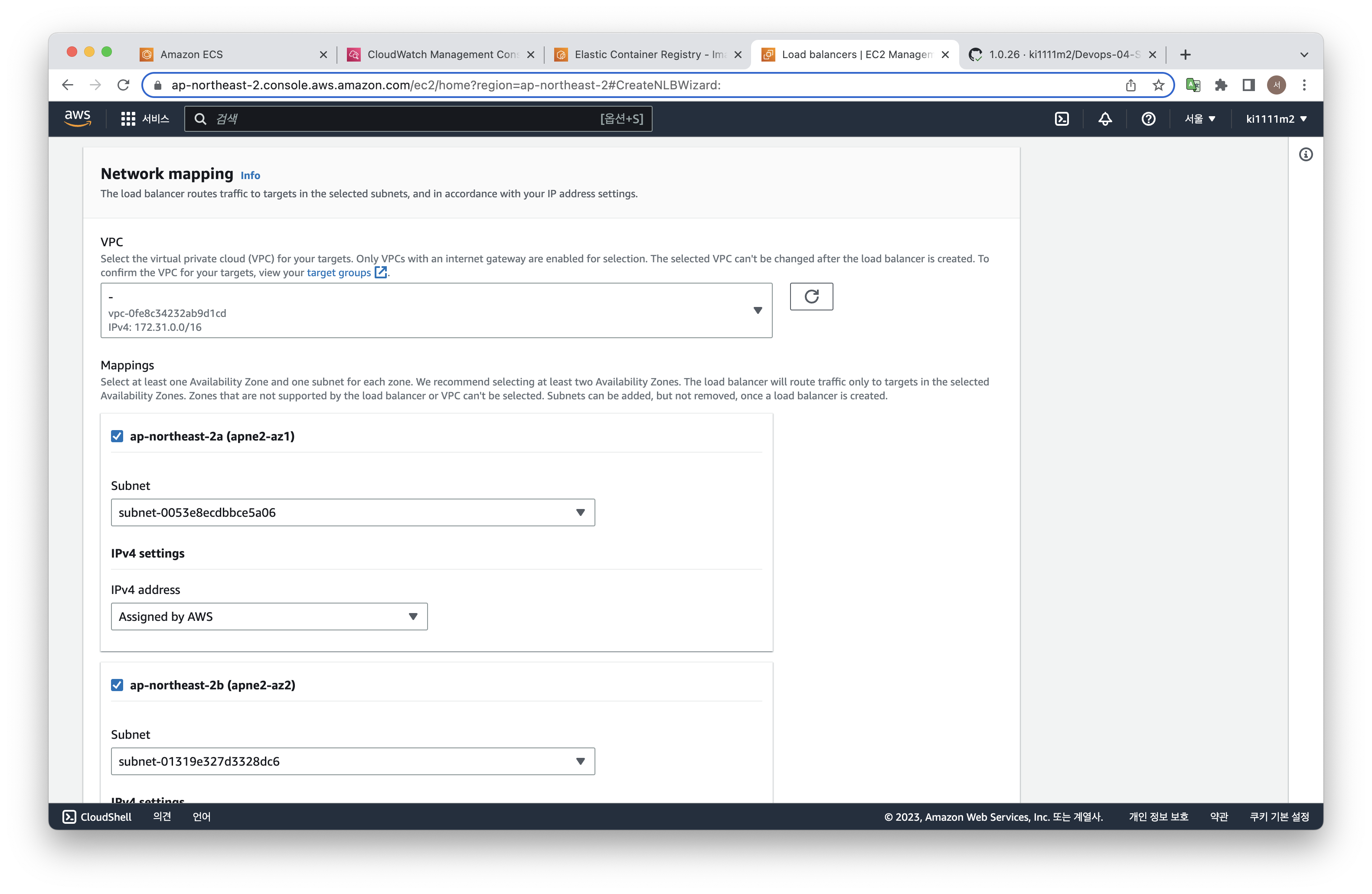Screen dimensions: 1372x894
Task: Open the Services grid menu icon
Action: [128, 119]
